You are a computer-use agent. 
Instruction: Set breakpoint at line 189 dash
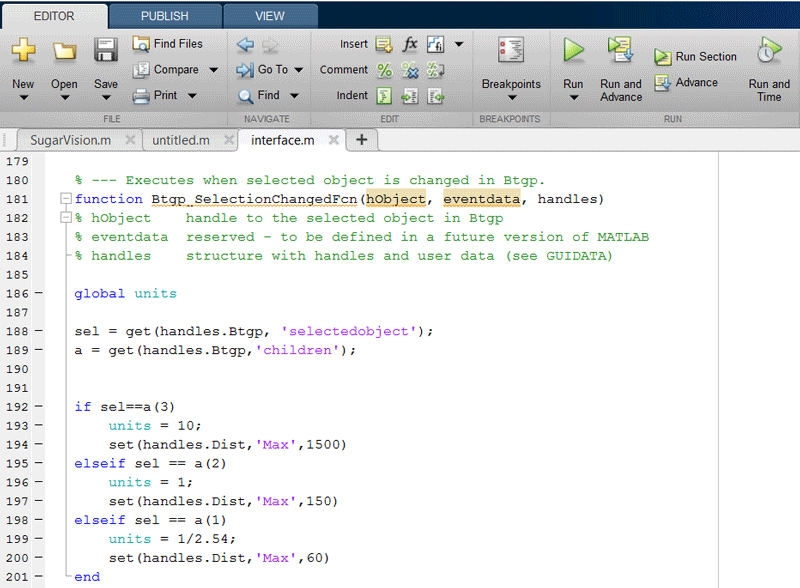coord(39,350)
